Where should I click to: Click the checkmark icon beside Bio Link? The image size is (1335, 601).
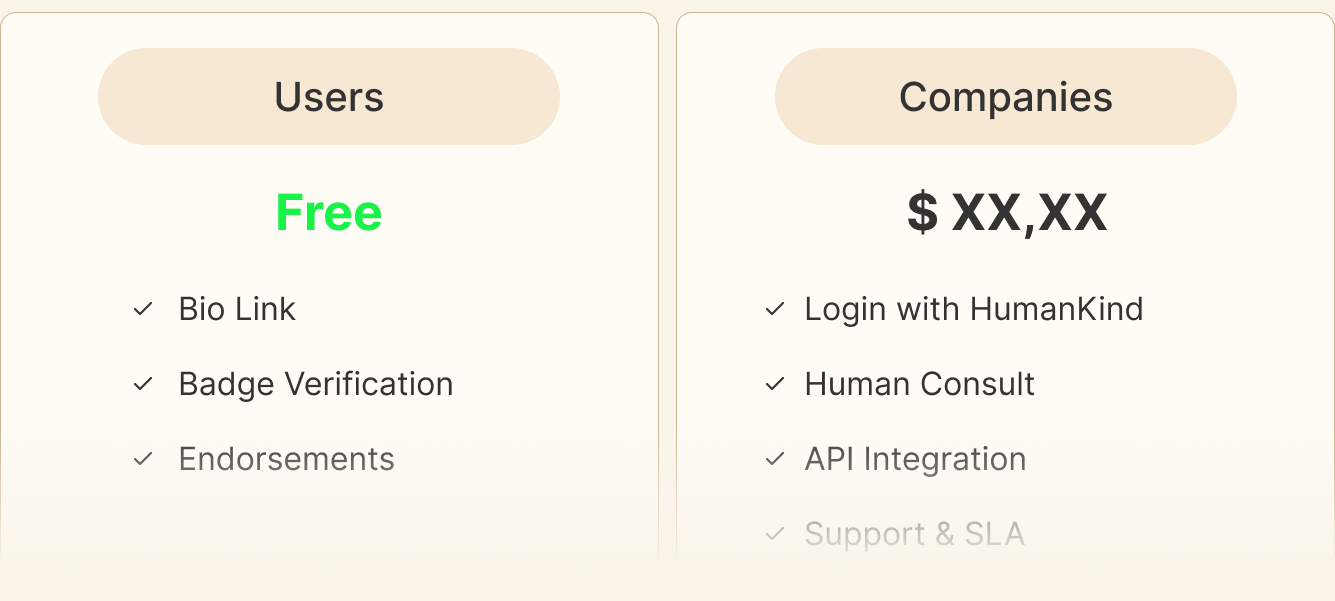tap(143, 309)
